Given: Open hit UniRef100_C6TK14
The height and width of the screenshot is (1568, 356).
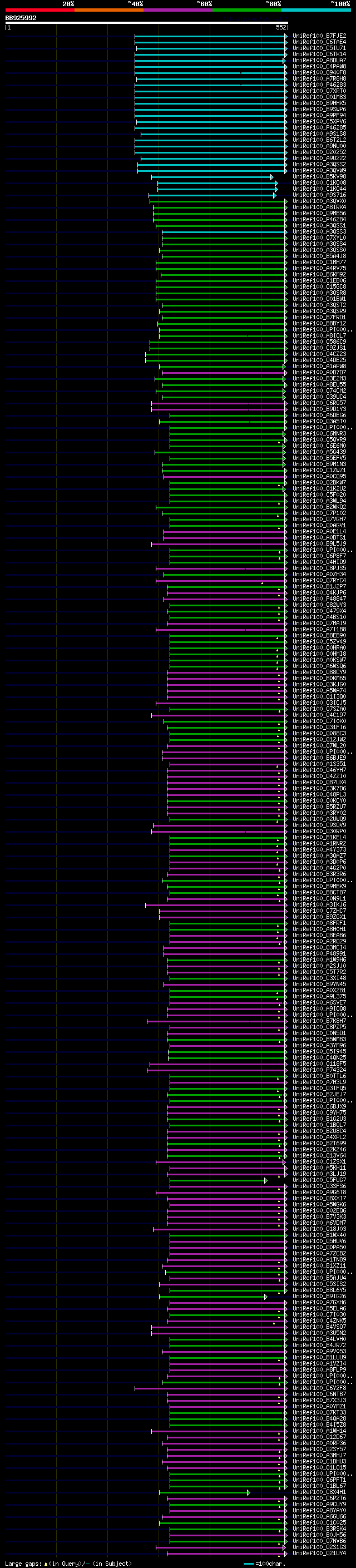Looking at the screenshot, I should click(319, 54).
